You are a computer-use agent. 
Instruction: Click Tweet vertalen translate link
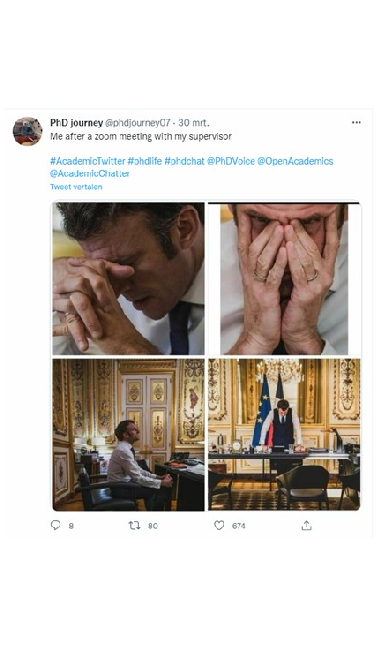[76, 187]
